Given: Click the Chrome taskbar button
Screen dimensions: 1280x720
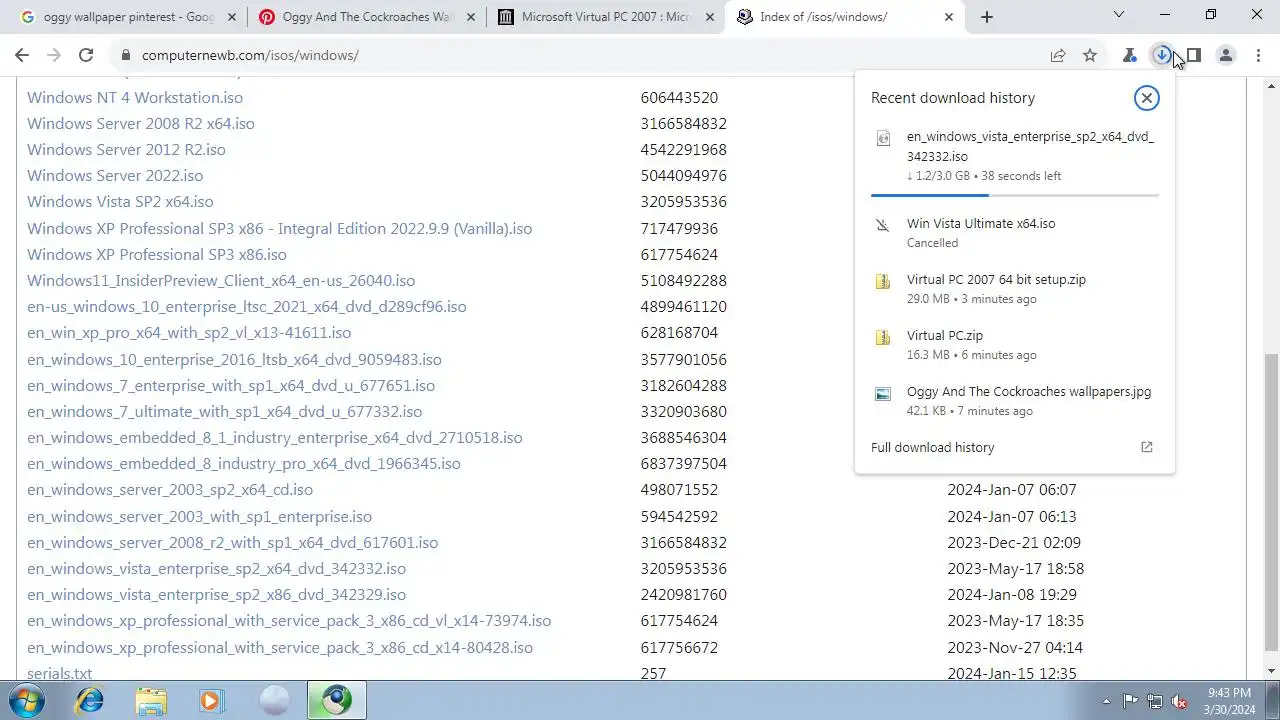Looking at the screenshot, I should tap(336, 701).
